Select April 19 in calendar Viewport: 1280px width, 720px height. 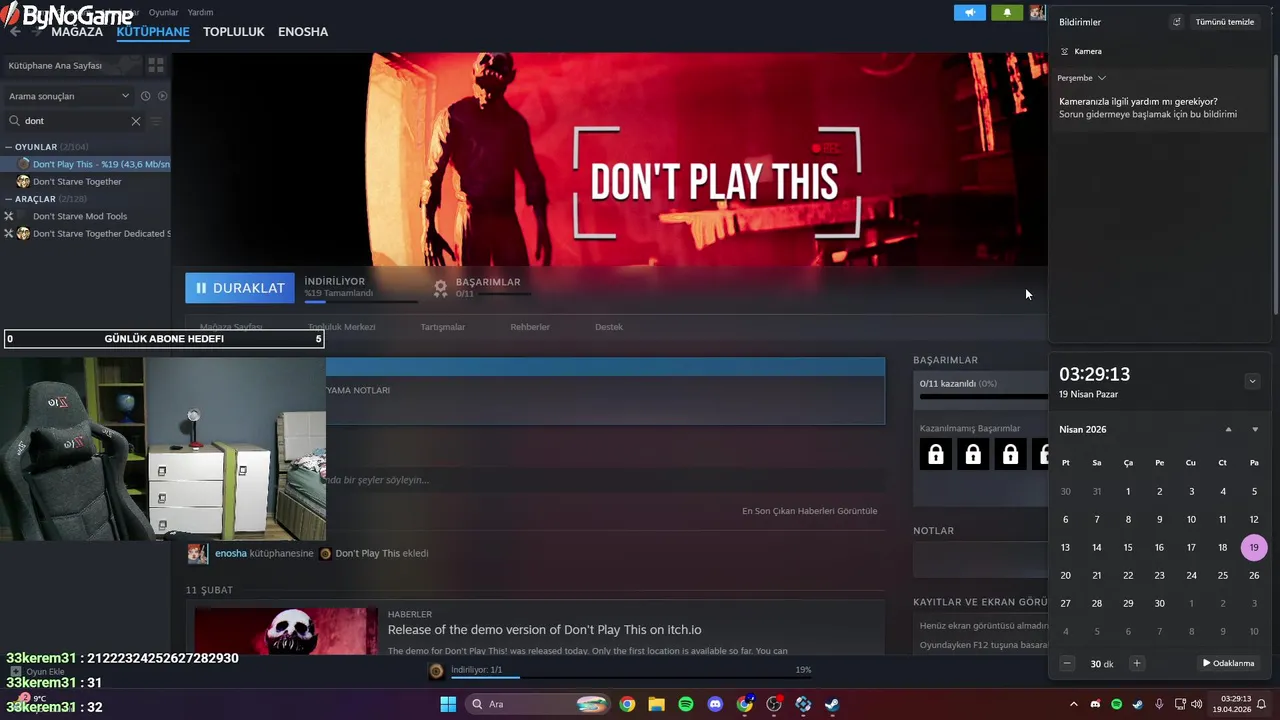coord(1254,547)
